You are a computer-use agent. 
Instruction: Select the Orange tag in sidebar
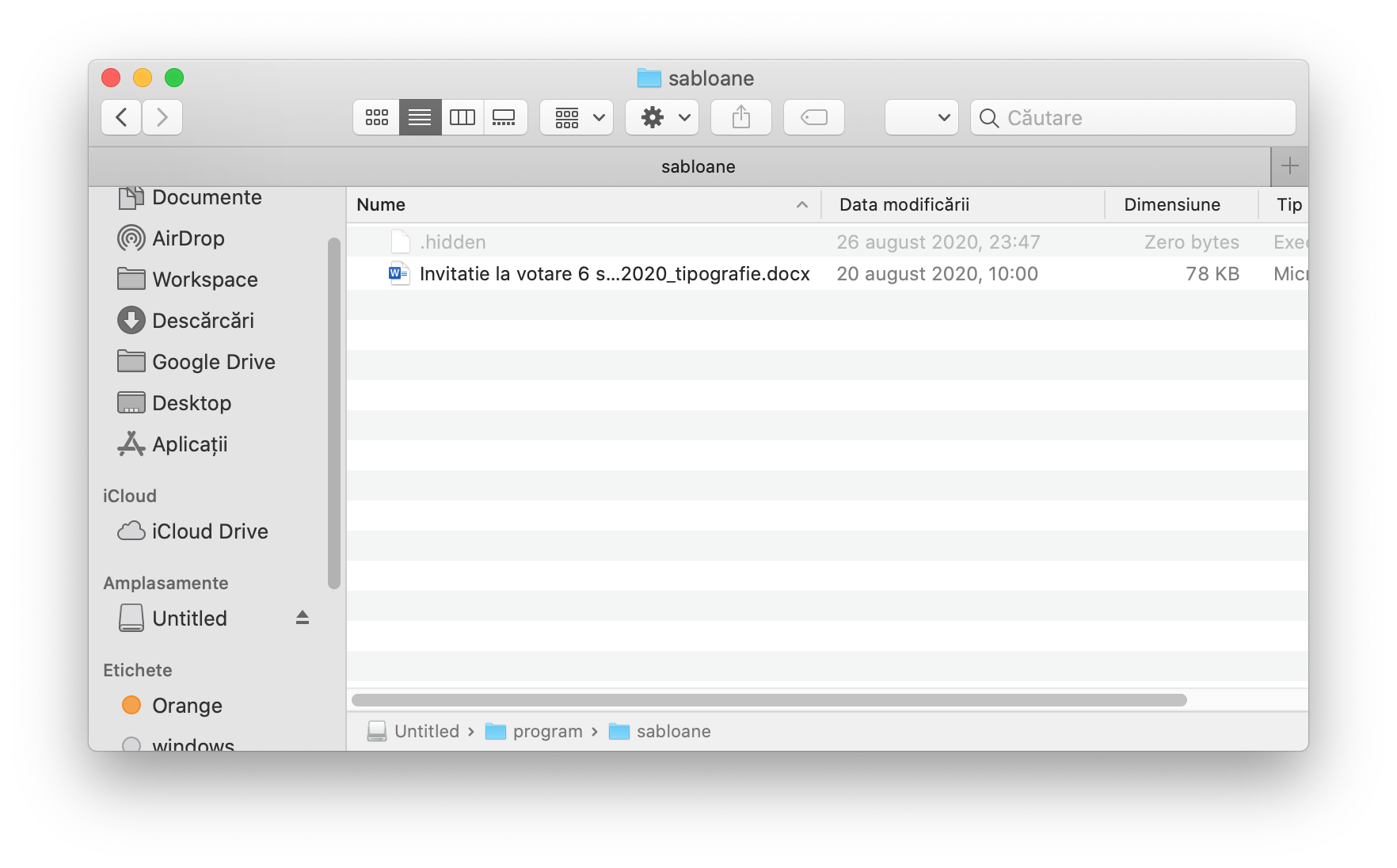point(173,706)
